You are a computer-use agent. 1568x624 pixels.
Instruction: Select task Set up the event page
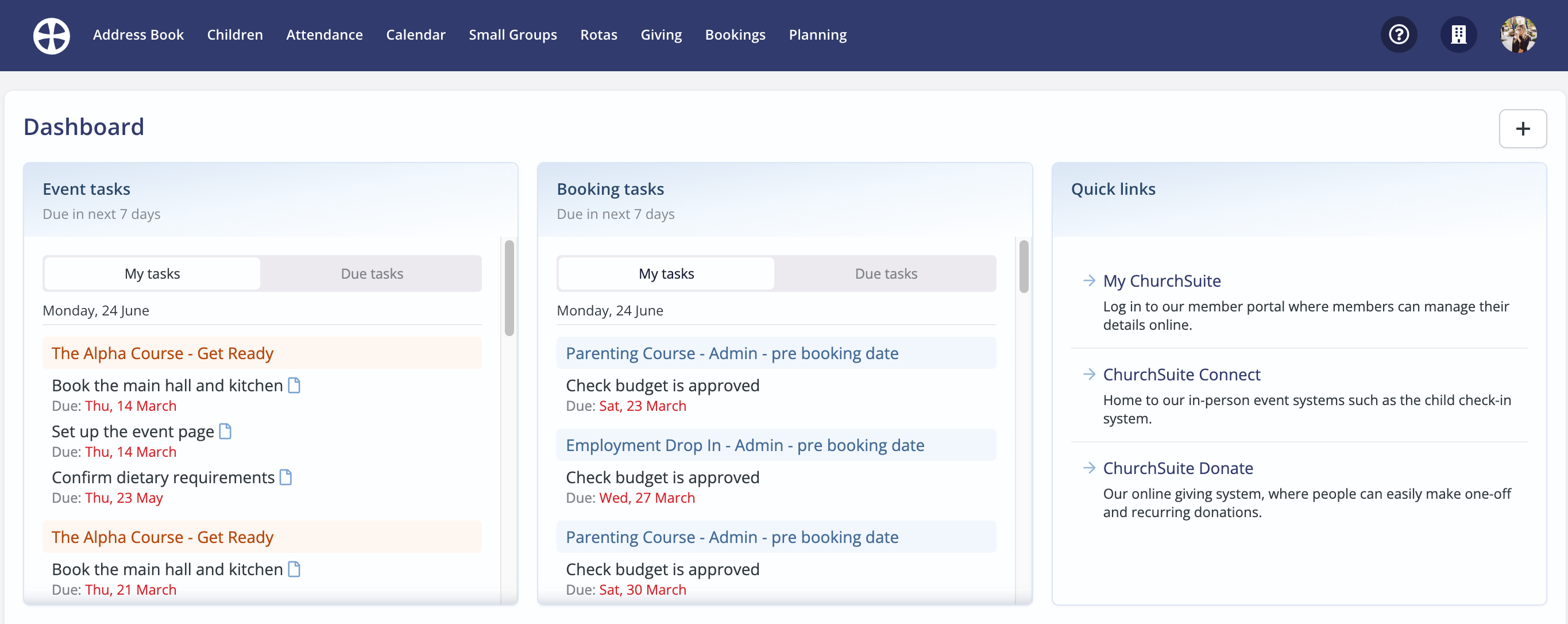click(x=133, y=432)
